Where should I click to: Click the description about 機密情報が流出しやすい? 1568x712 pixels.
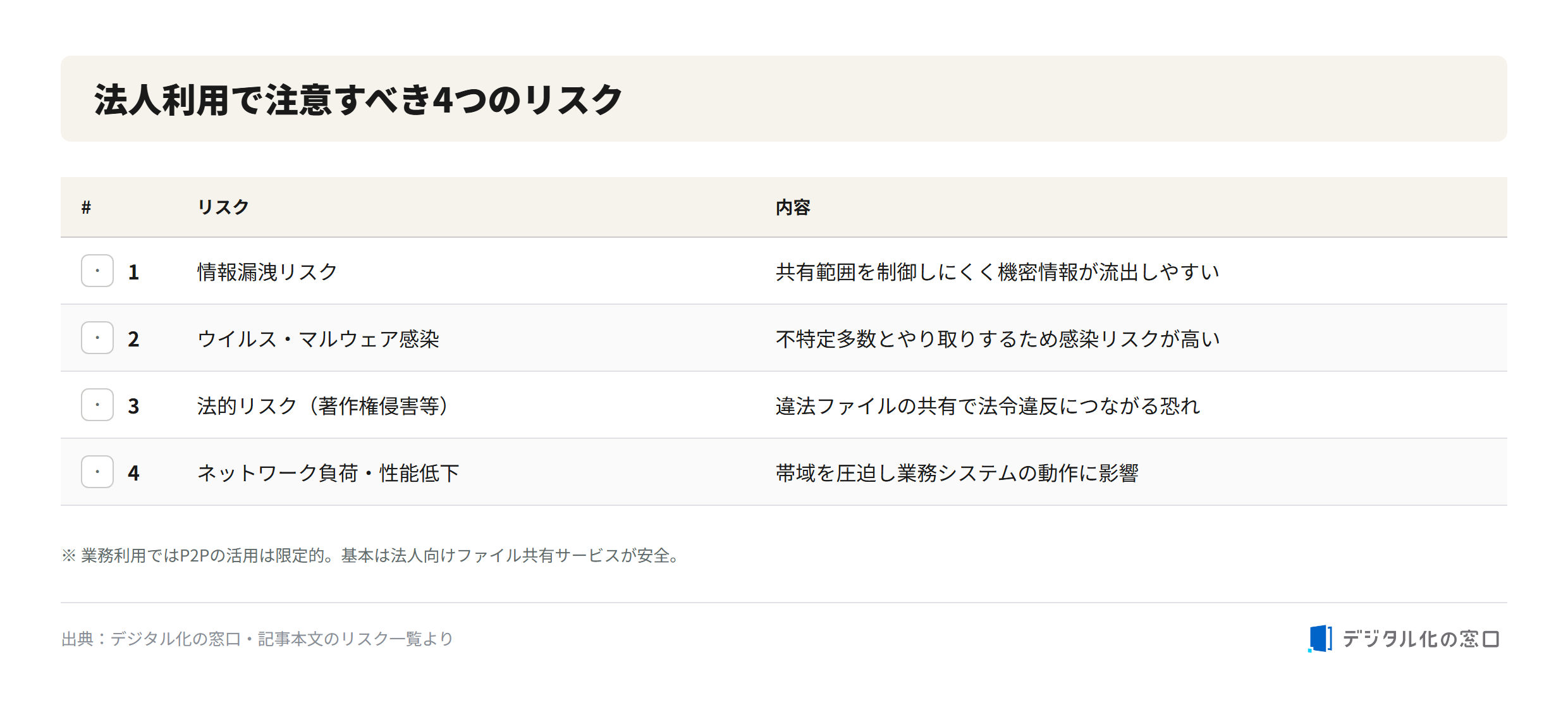pos(998,272)
